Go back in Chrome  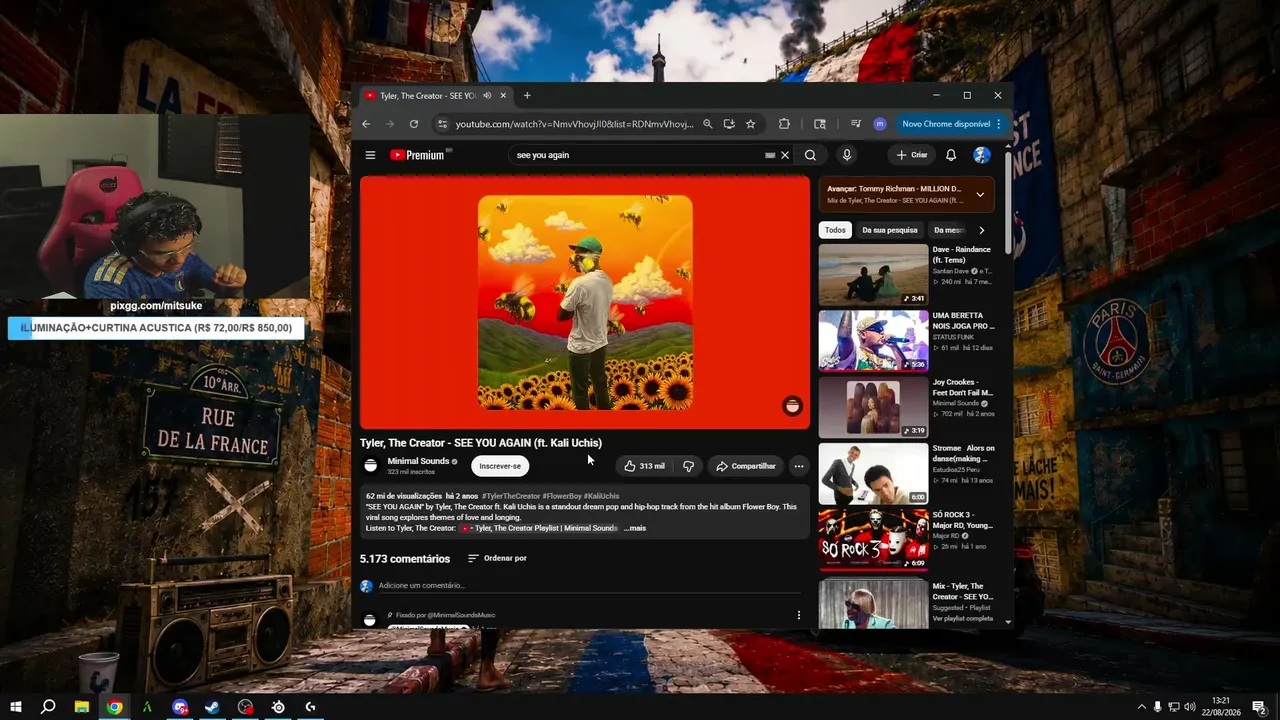pyautogui.click(x=366, y=124)
